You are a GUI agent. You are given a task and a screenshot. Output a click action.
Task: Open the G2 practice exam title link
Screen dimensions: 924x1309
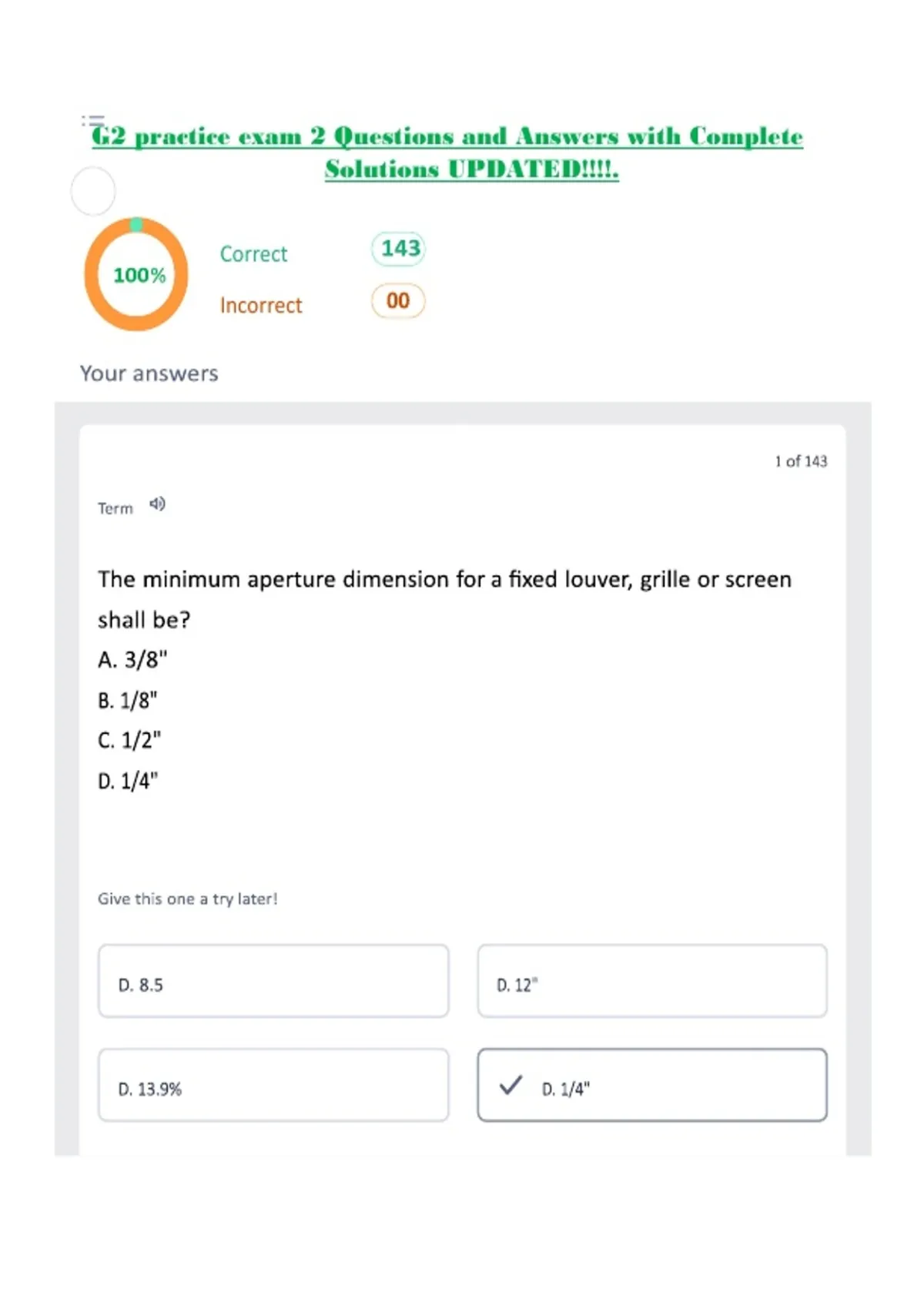tap(447, 152)
